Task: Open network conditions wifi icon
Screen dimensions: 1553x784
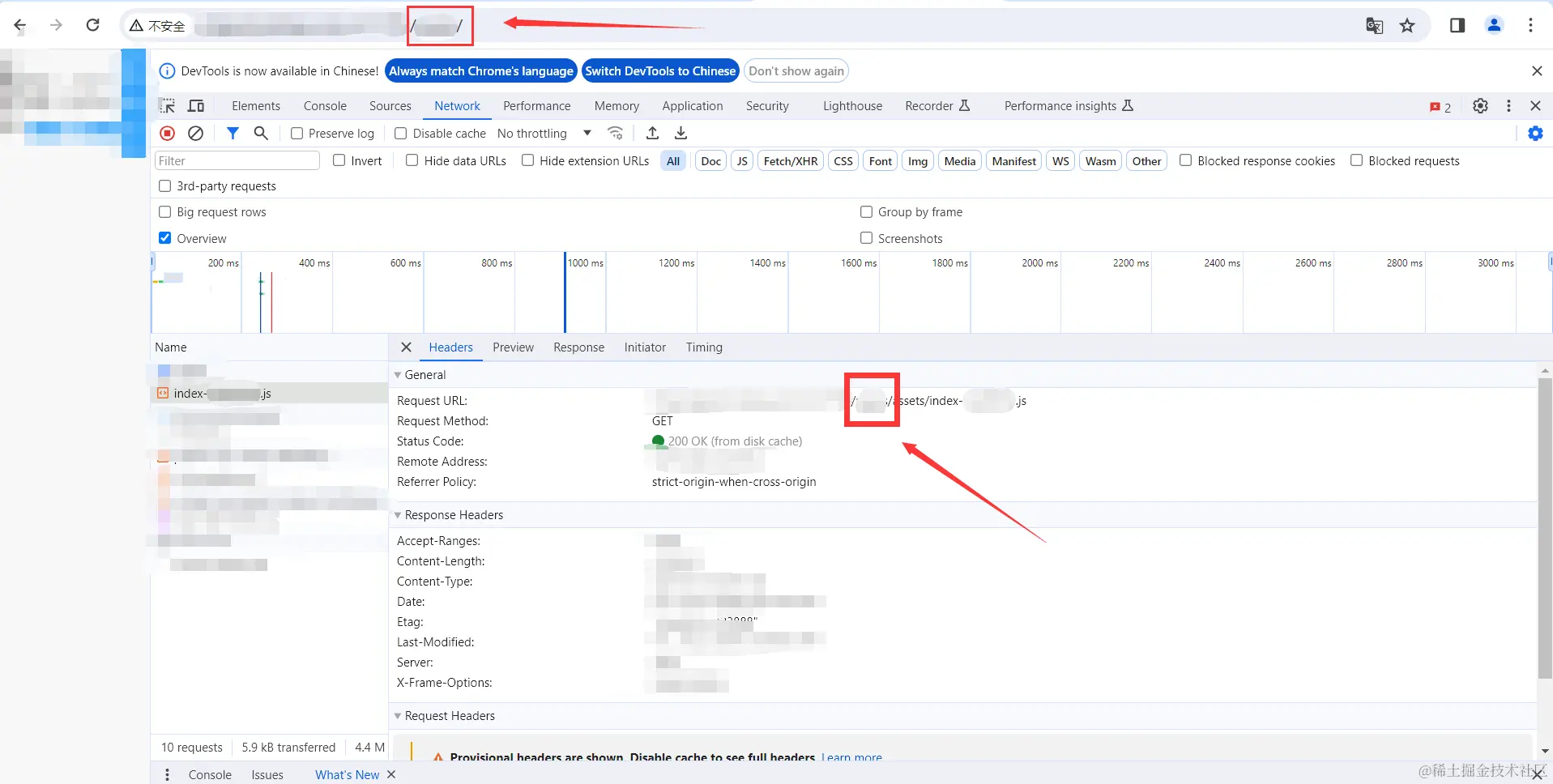Action: [x=617, y=134]
